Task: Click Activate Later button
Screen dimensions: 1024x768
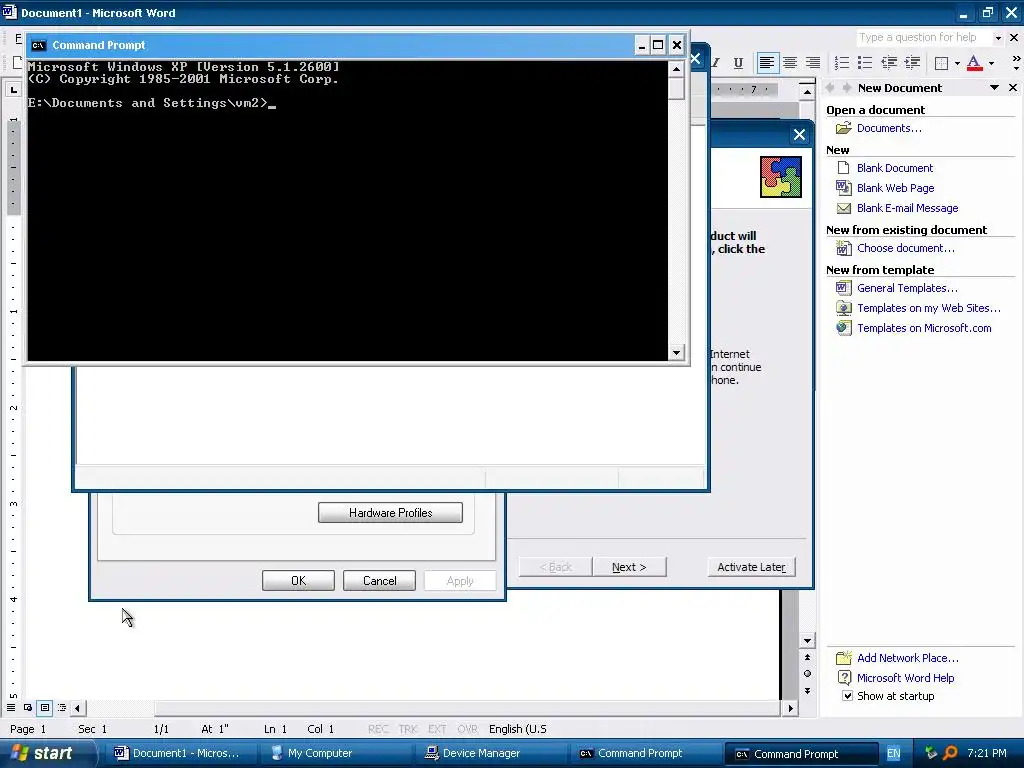Action: coord(751,567)
